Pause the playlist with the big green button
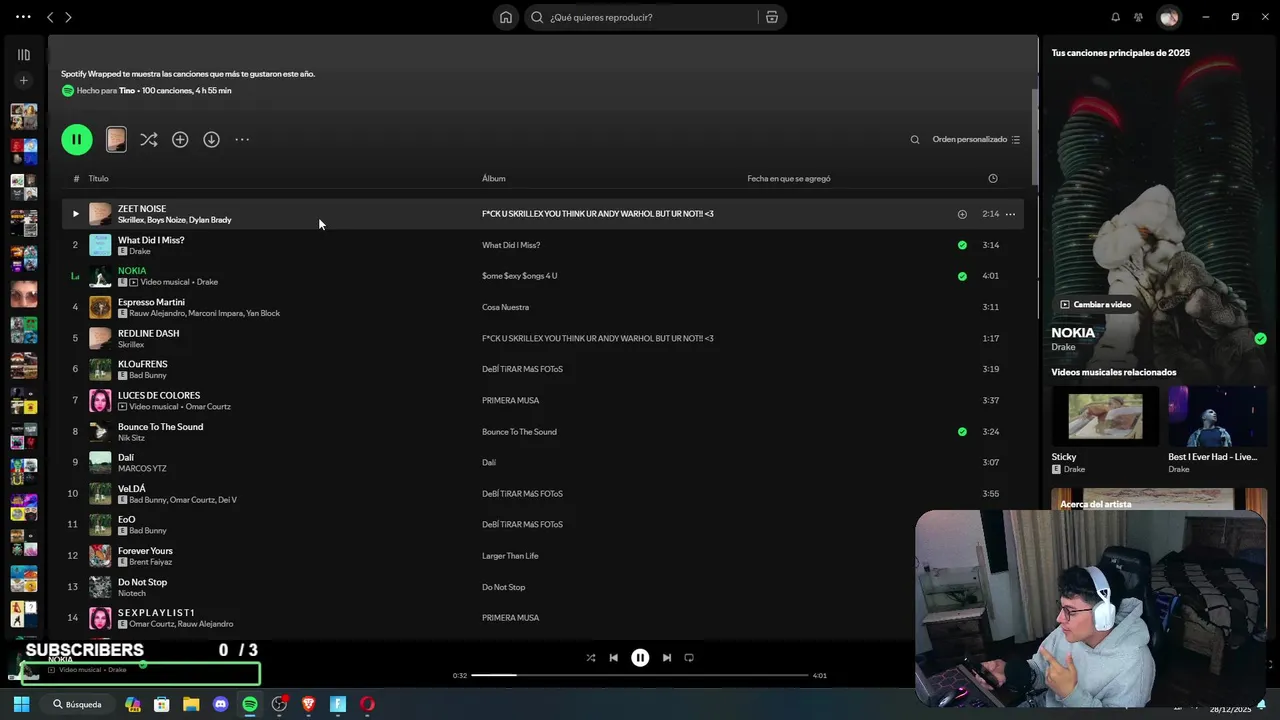This screenshot has height=720, width=1280. pos(77,139)
